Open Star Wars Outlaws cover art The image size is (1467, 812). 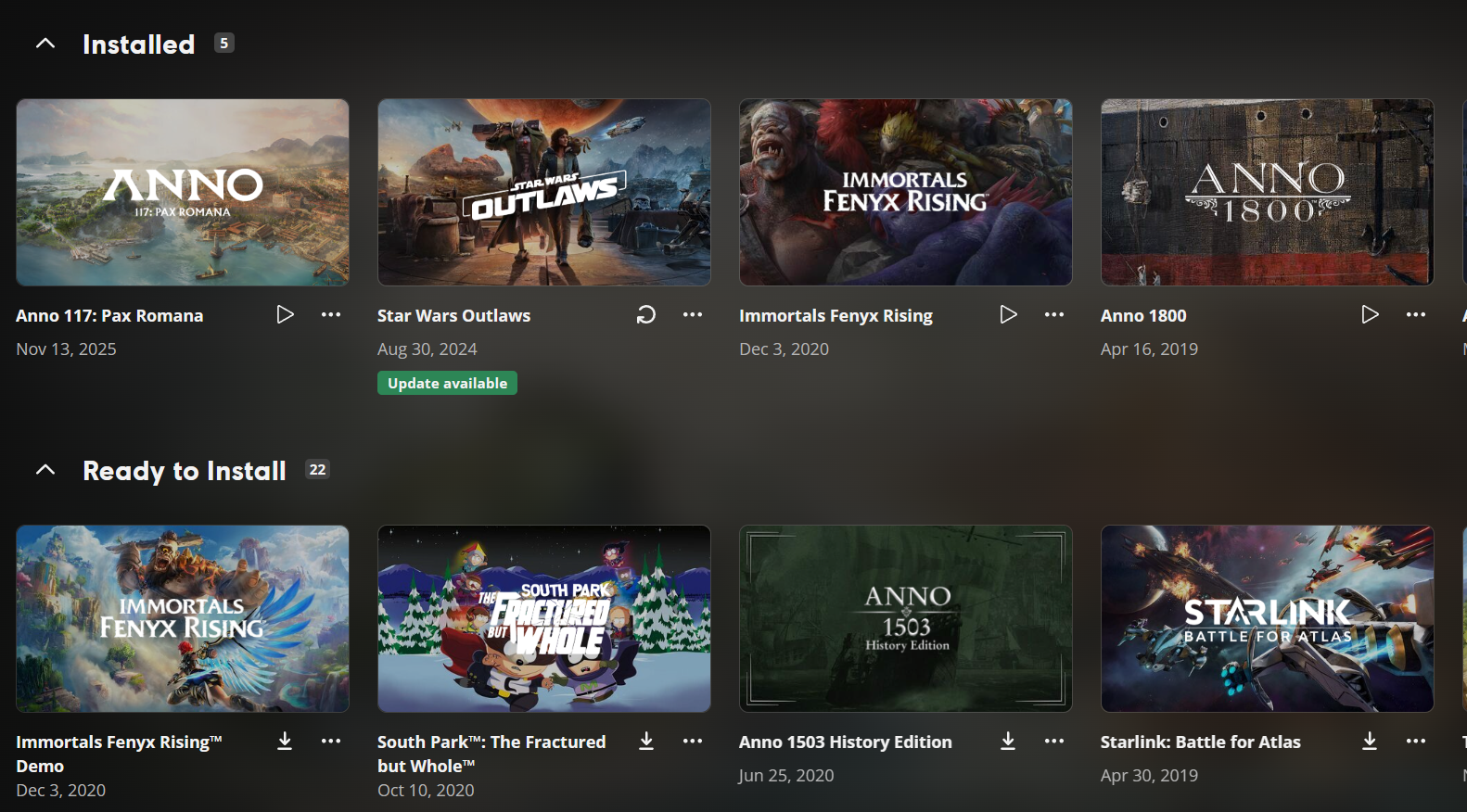click(544, 193)
